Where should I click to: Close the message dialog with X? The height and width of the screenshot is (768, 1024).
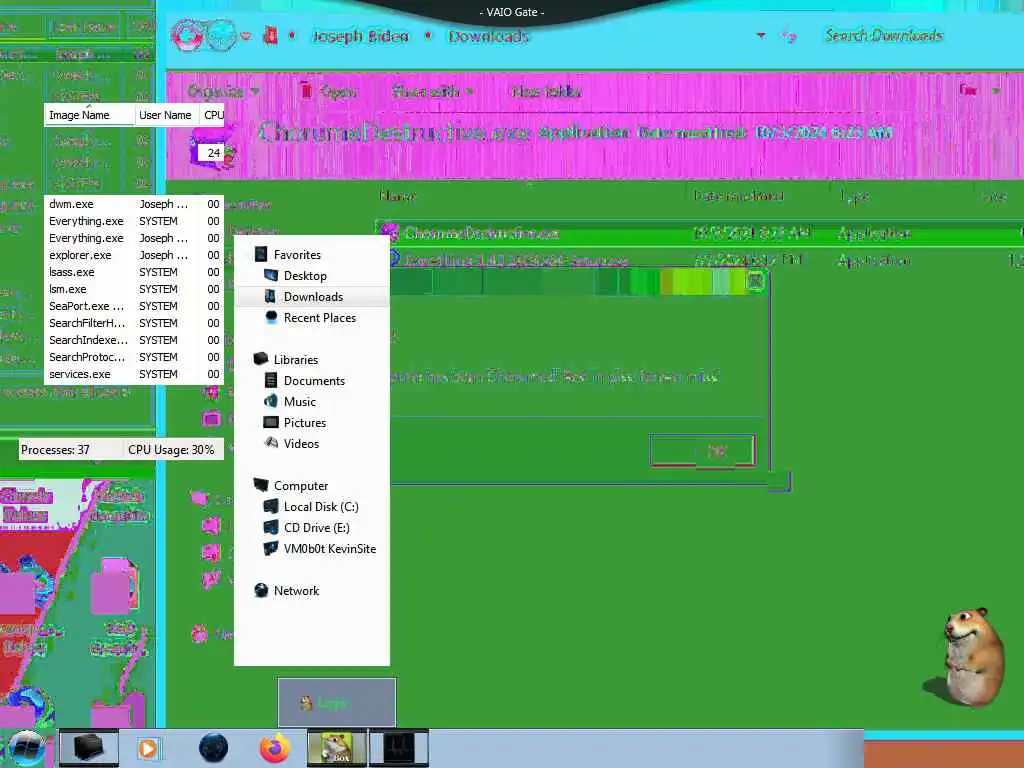click(756, 281)
